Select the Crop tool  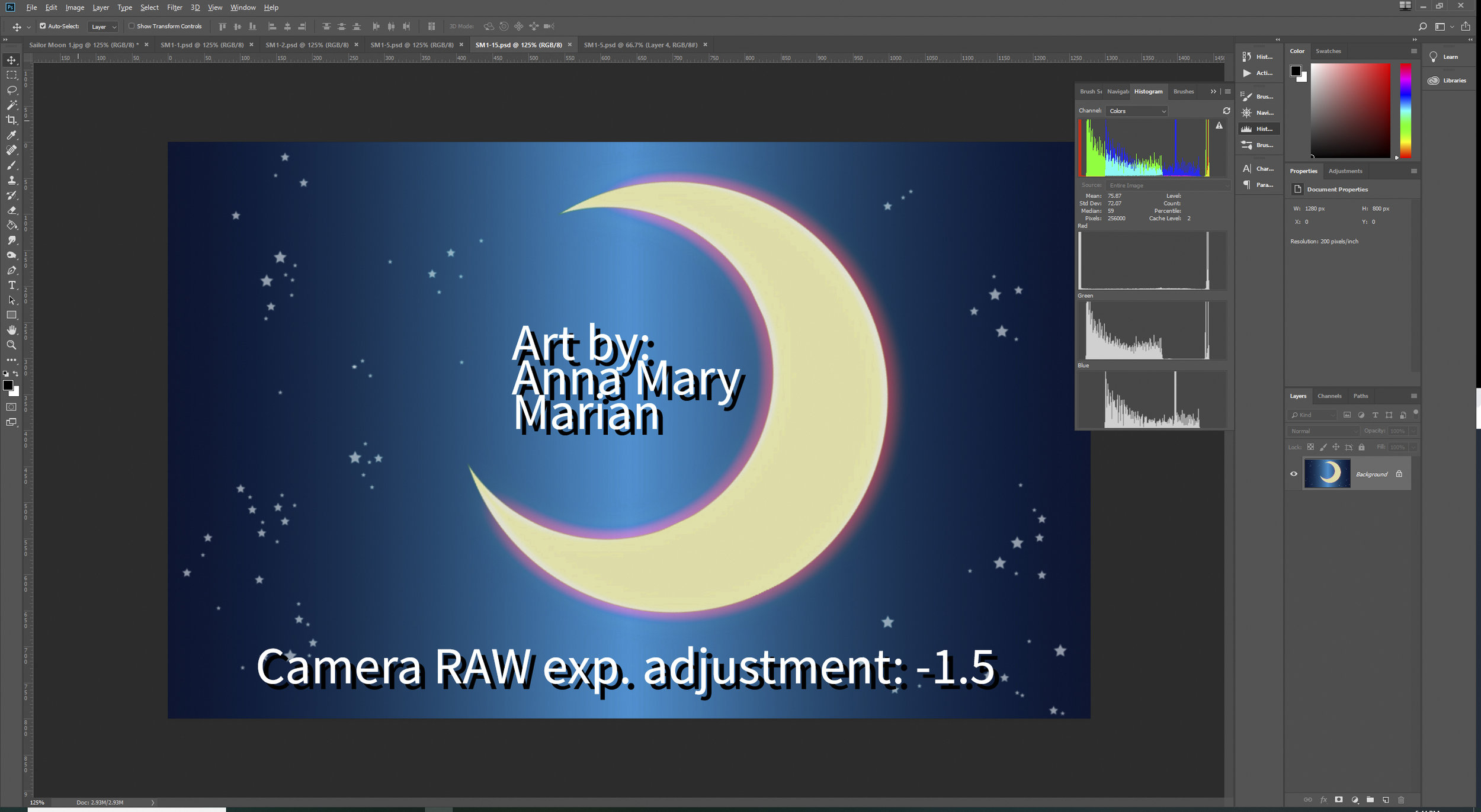[11, 120]
